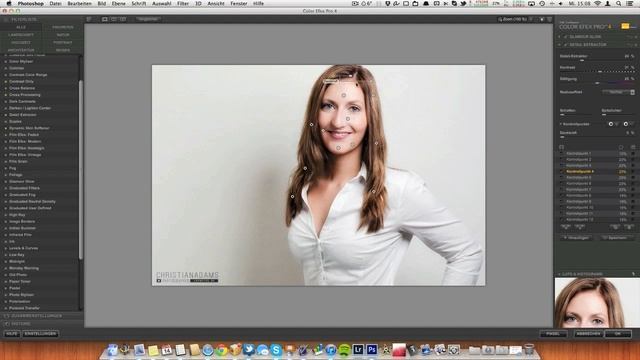Click the OK button

coord(618,334)
